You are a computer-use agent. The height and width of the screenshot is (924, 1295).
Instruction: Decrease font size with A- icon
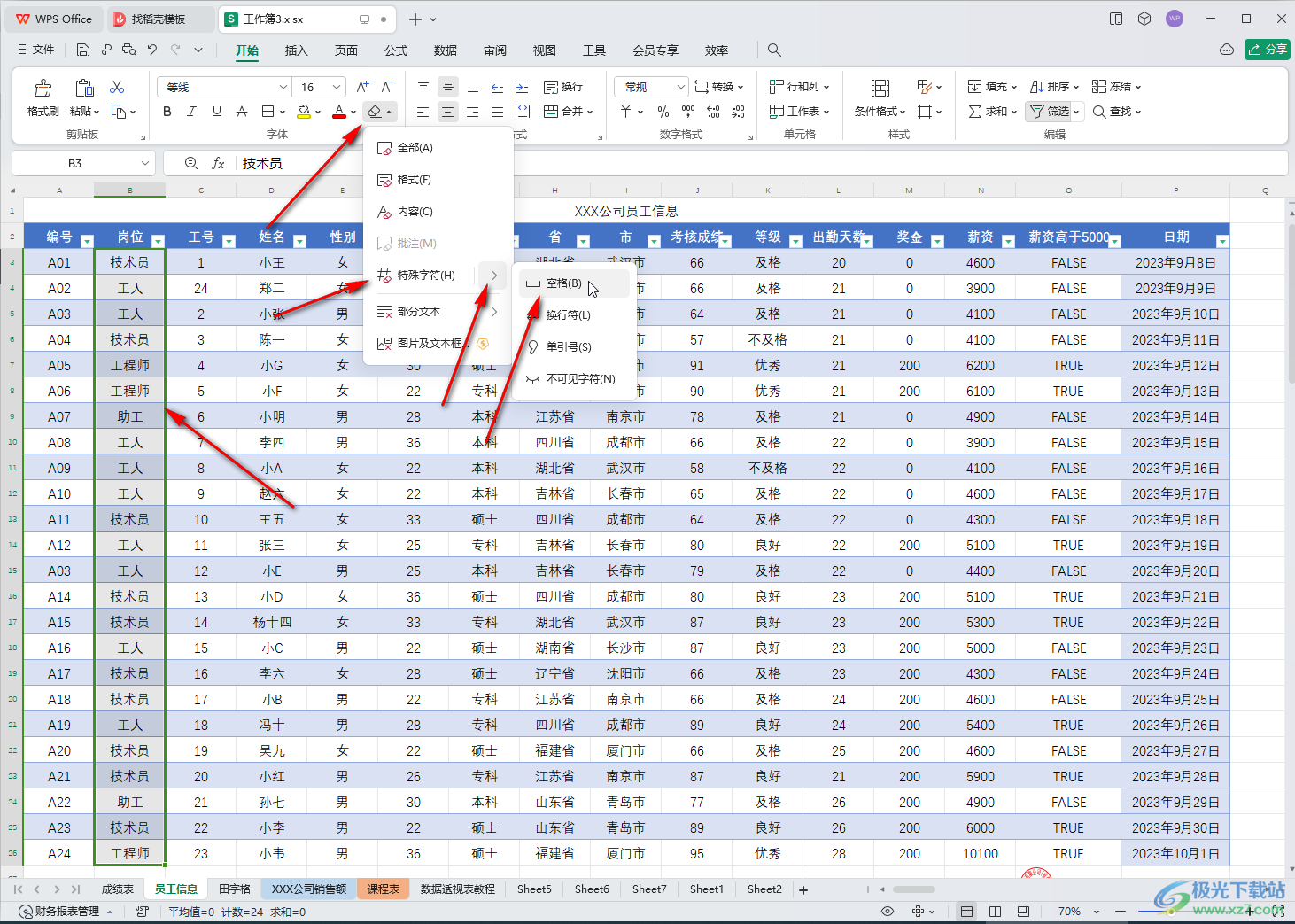[x=387, y=87]
